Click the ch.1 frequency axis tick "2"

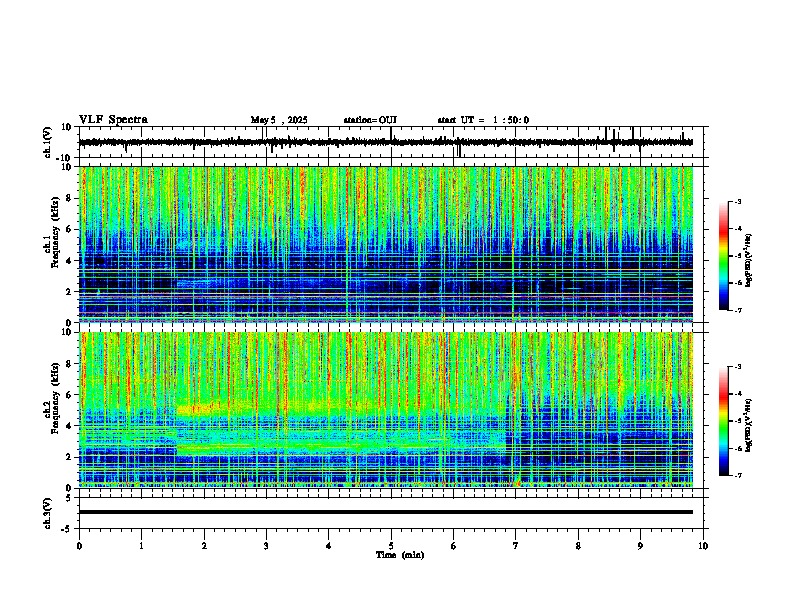click(70, 292)
